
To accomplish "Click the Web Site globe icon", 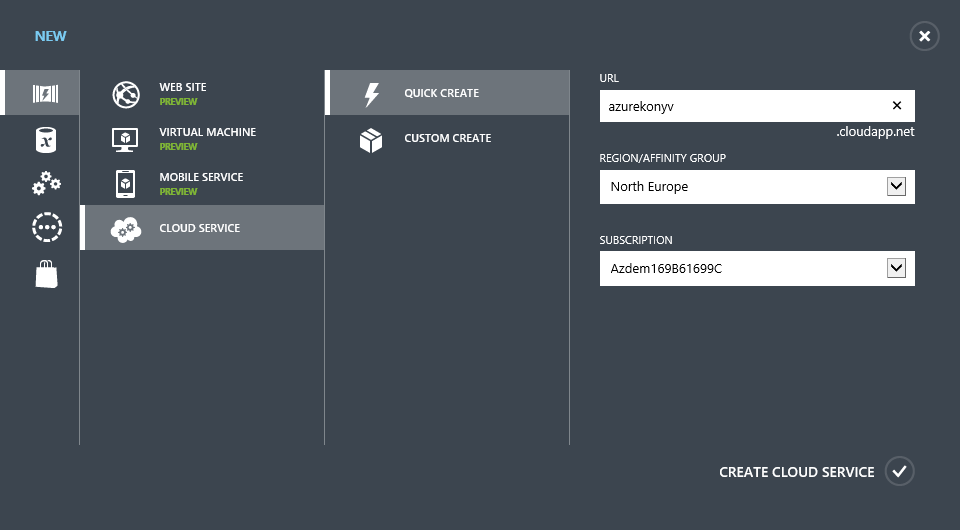I will (126, 94).
